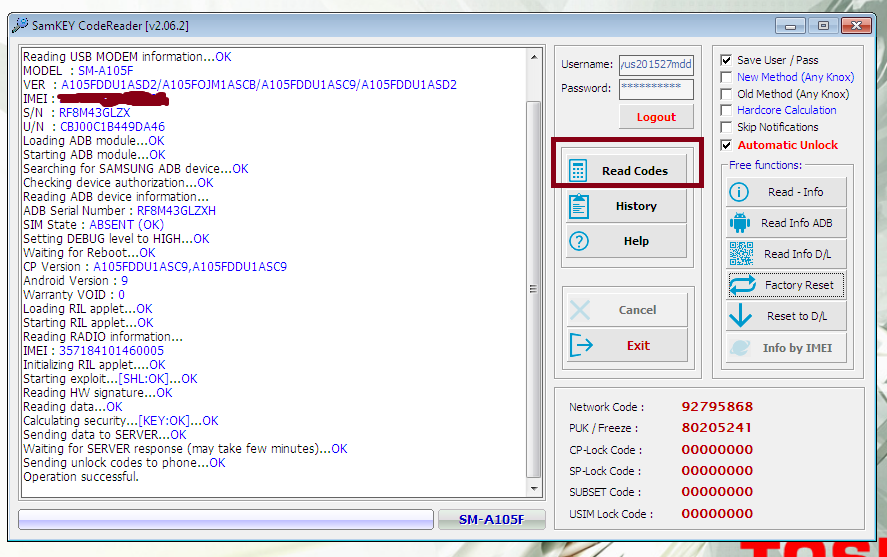Click the 'Operation successful.' log line
Image resolution: width=887 pixels, height=557 pixels.
[81, 477]
